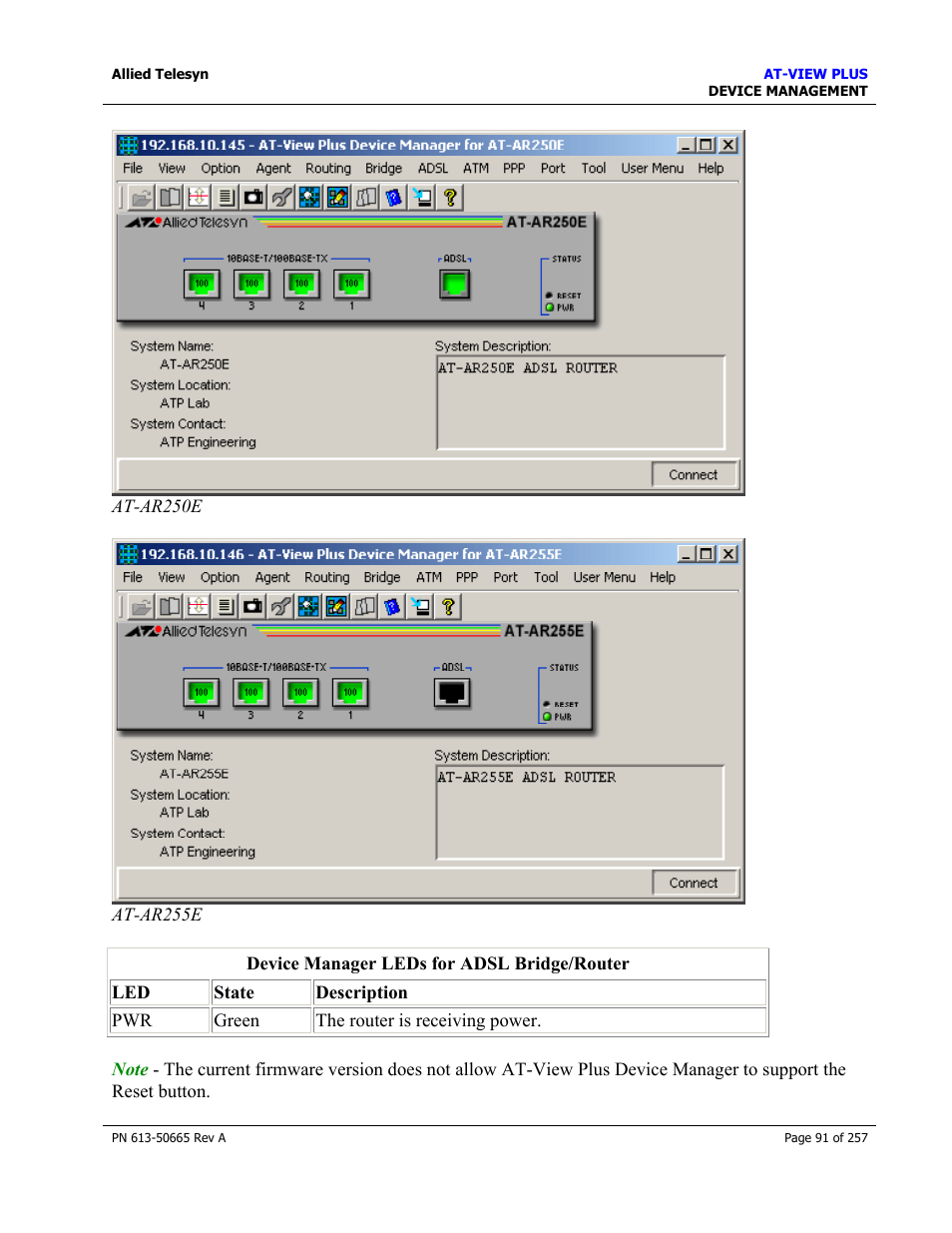Open the Port menu in AT-AR255E window
Image resolution: width=952 pixels, height=1233 pixels.
click(x=506, y=578)
